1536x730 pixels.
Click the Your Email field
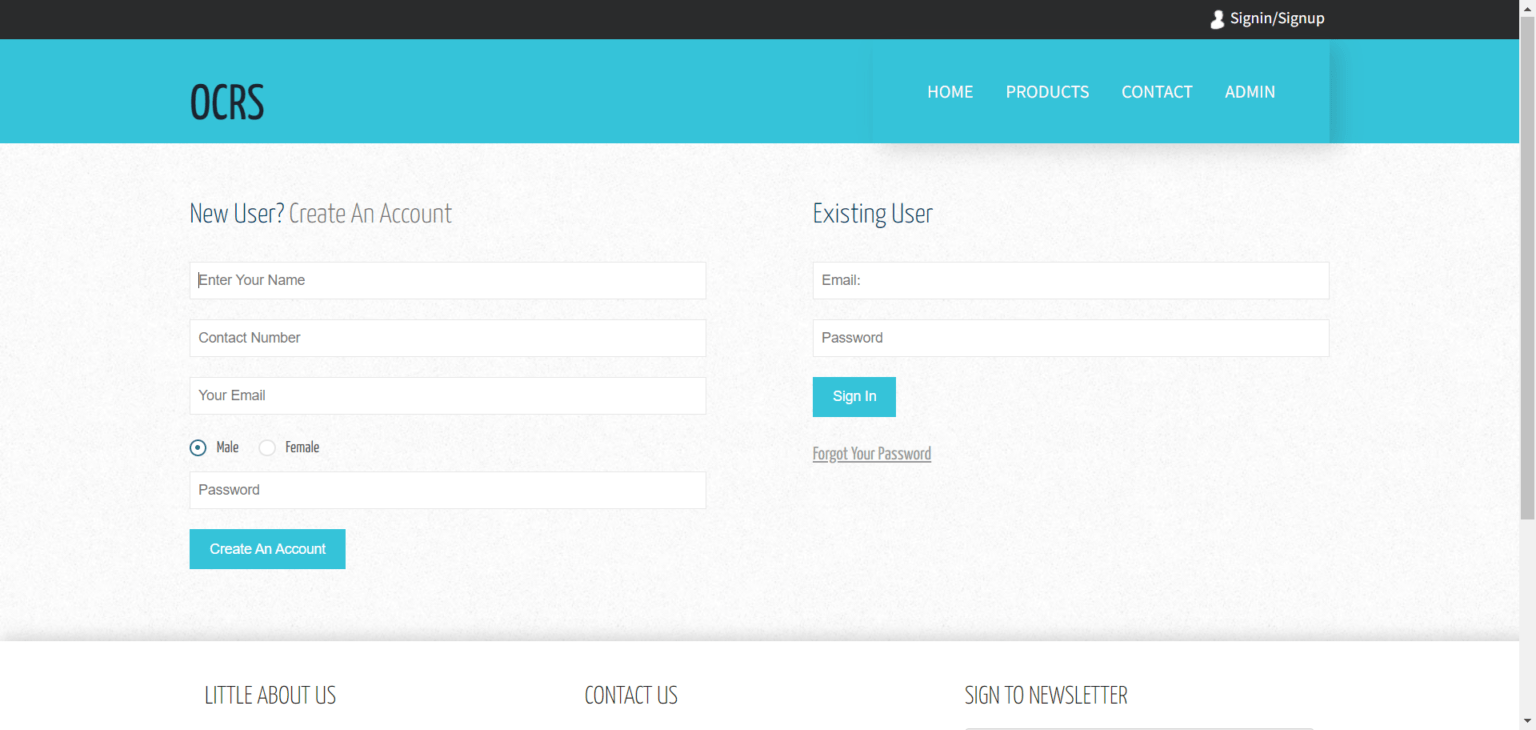click(x=447, y=395)
